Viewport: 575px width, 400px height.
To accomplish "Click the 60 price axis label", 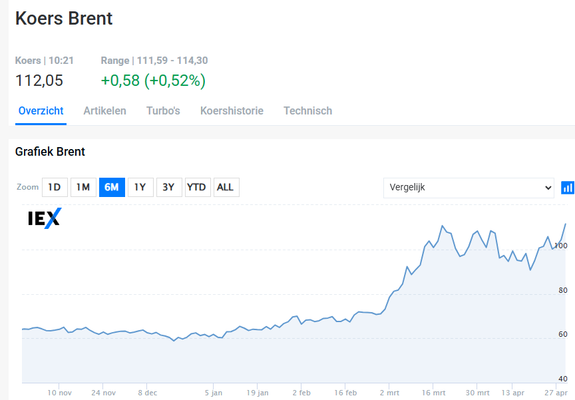I will coord(563,334).
